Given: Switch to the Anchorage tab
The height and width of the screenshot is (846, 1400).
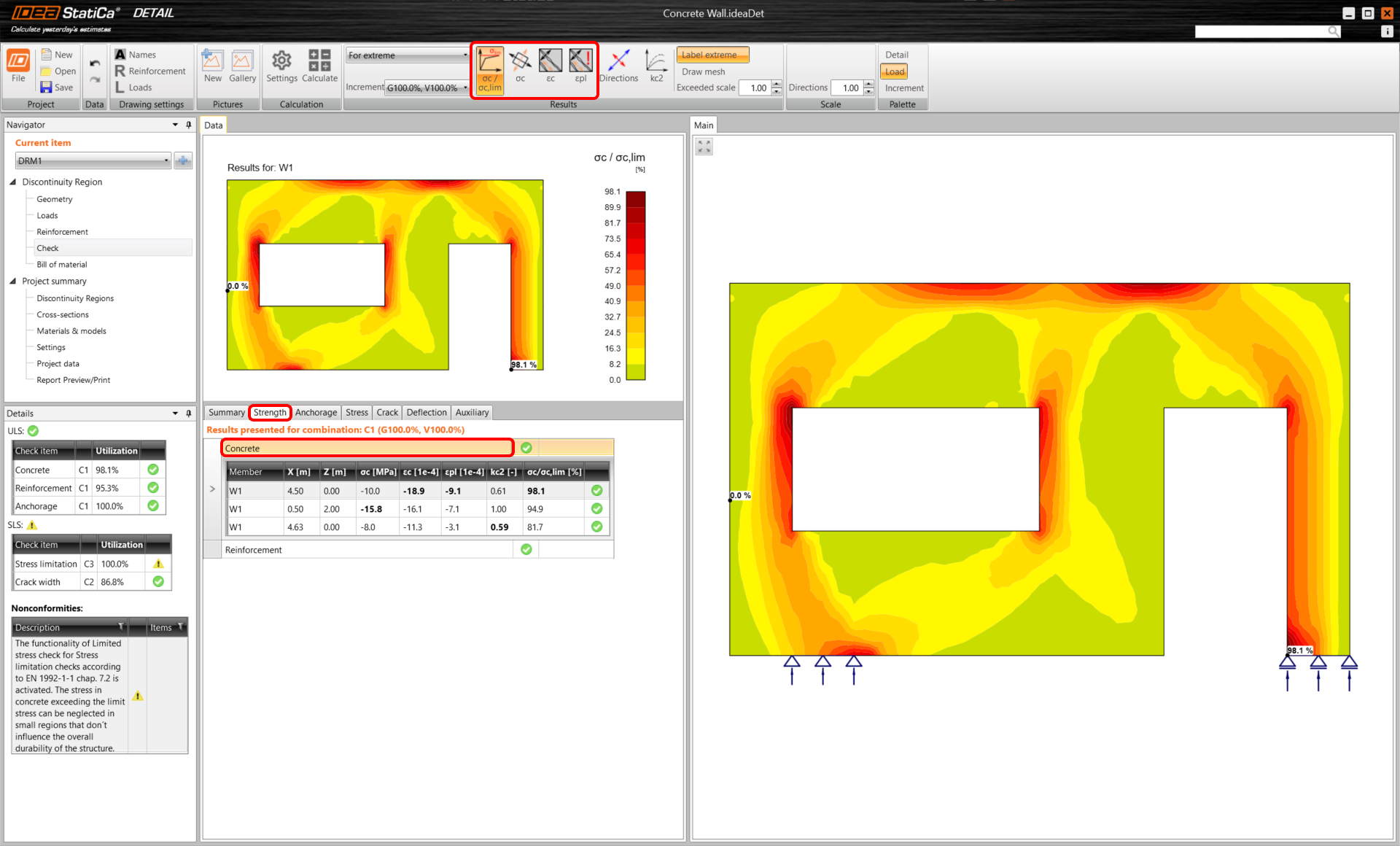Looking at the screenshot, I should click(x=316, y=413).
